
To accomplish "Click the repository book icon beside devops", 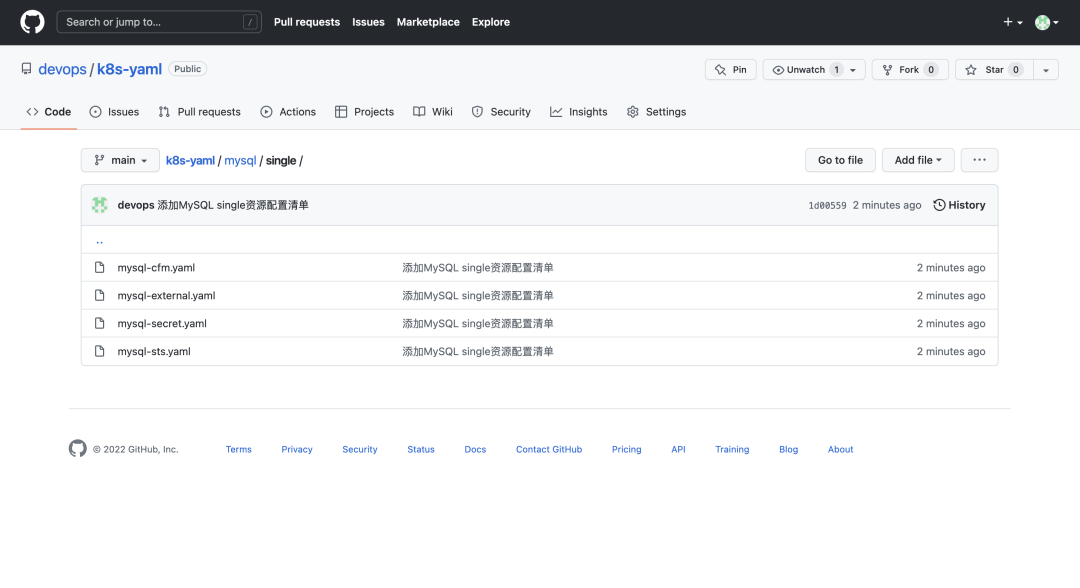I will [26, 69].
